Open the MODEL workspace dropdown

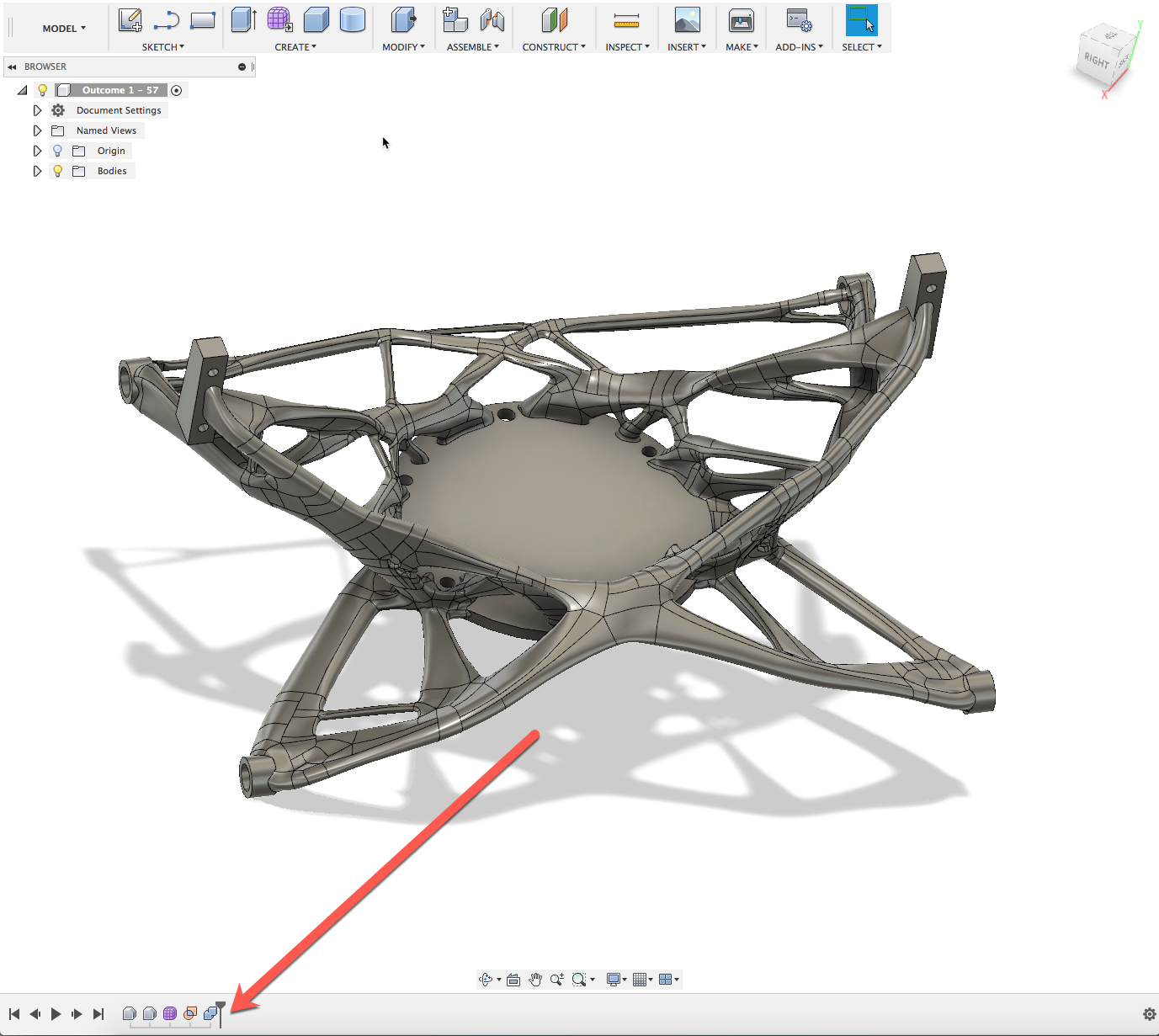point(64,29)
